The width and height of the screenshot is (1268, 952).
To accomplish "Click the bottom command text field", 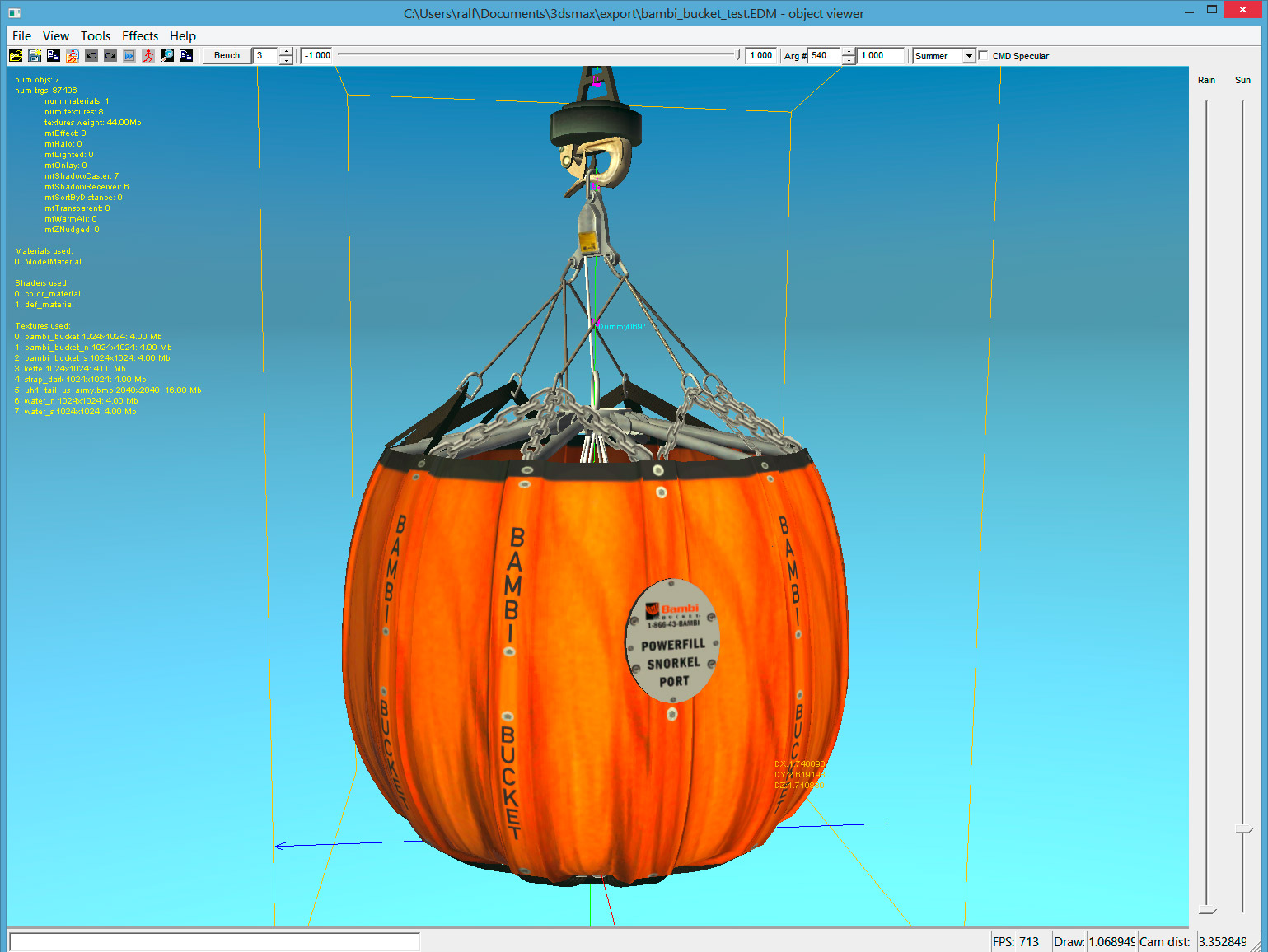I will [x=214, y=941].
